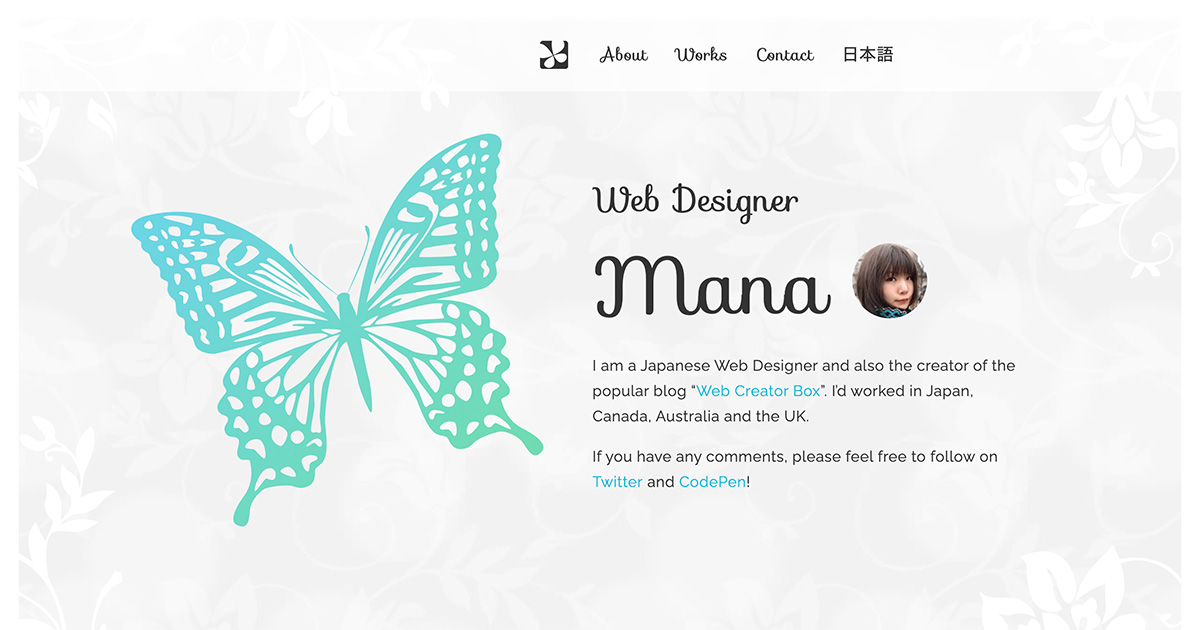The image size is (1200, 630).
Task: Open the Web Creator Box blog link
Action: (x=758, y=391)
